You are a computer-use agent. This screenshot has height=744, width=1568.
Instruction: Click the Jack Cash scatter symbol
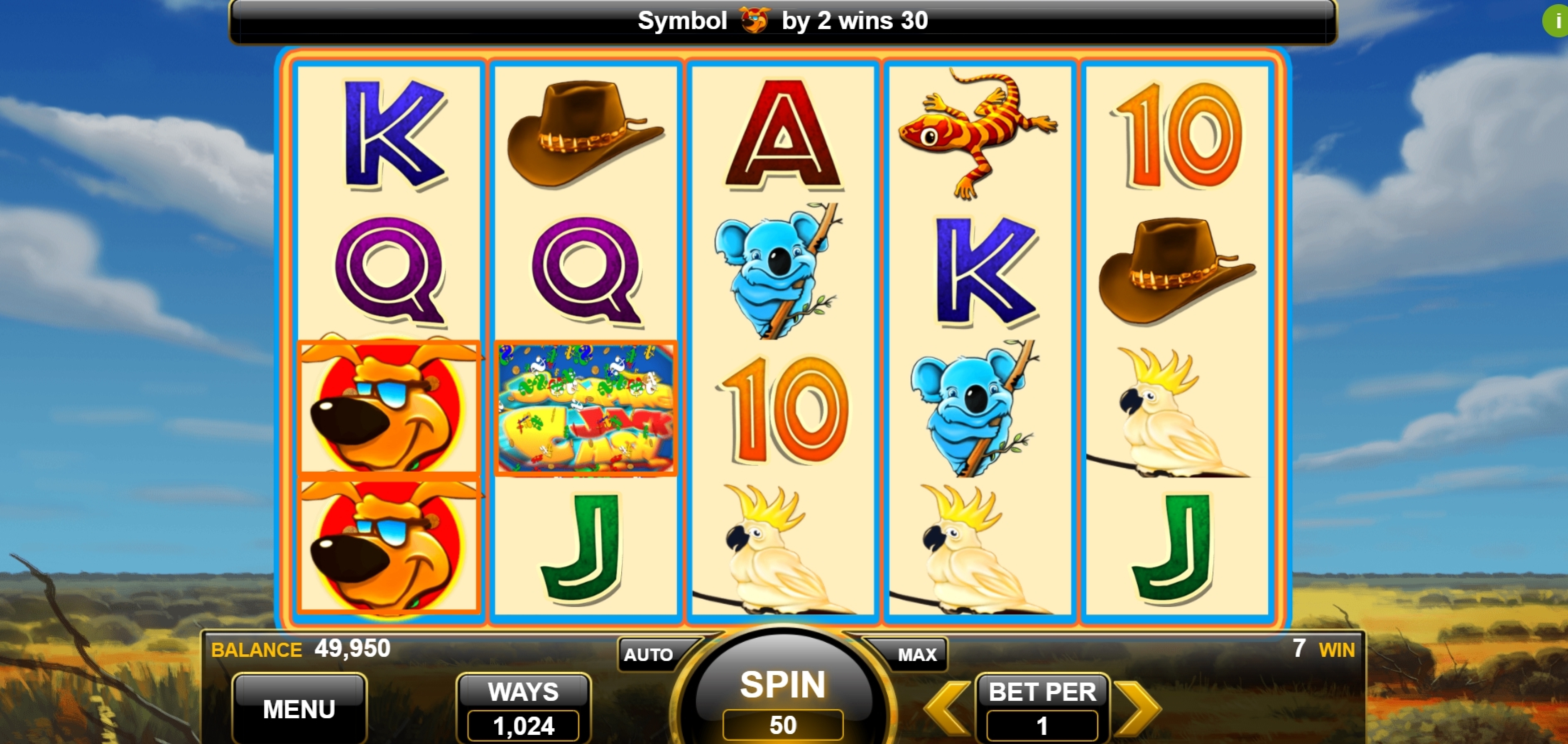pyautogui.click(x=586, y=408)
